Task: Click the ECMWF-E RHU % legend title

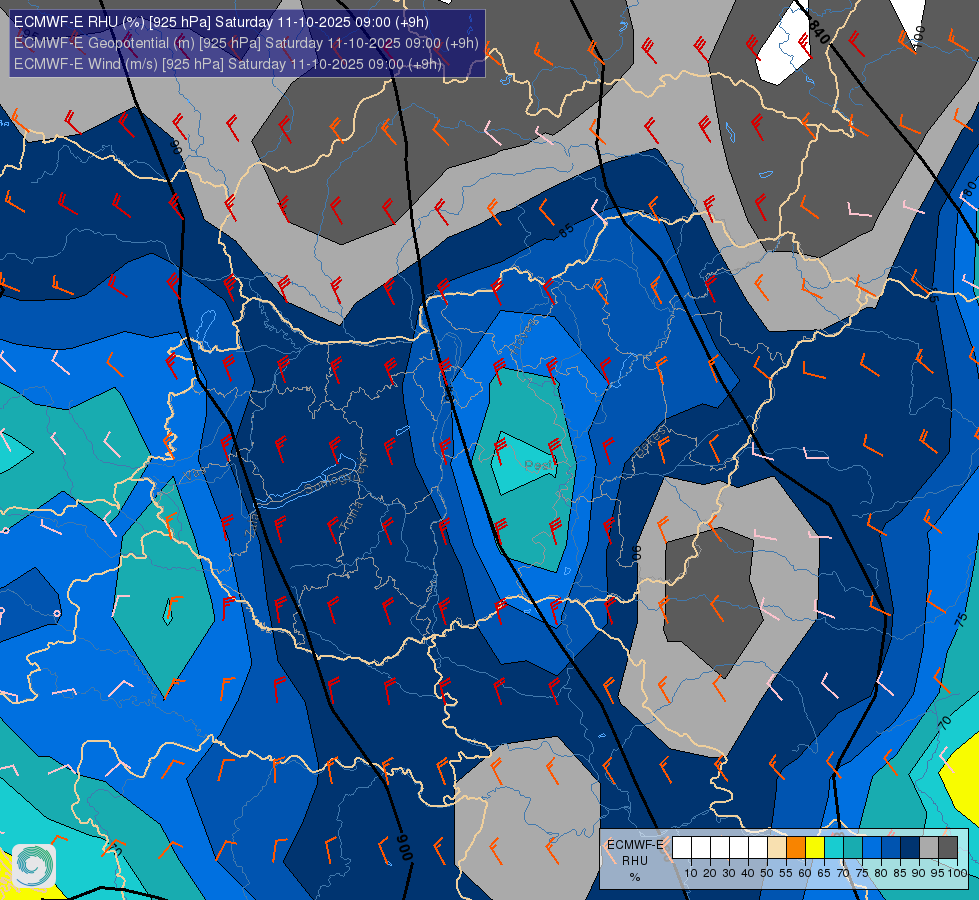Action: [x=635, y=860]
